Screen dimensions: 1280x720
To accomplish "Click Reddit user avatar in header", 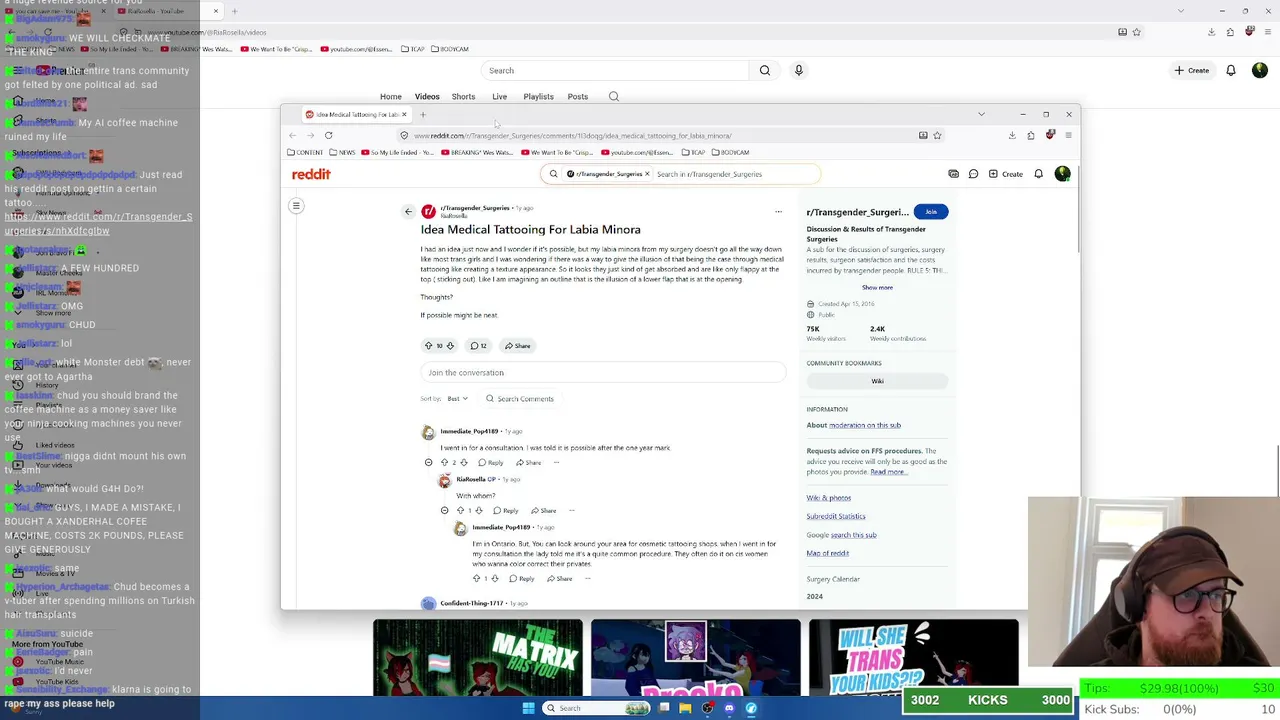I will [x=1062, y=174].
